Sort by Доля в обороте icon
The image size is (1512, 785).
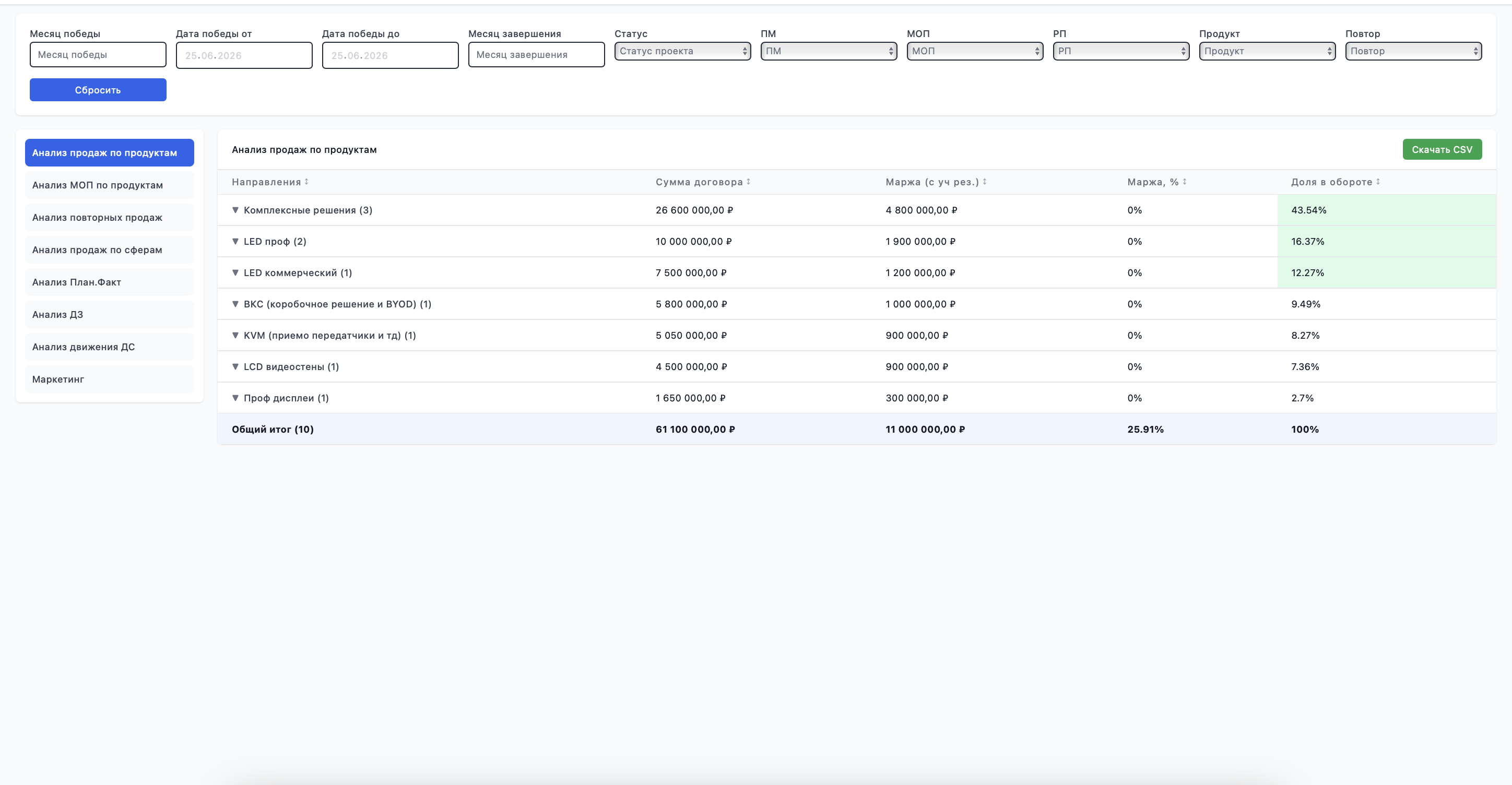tap(1378, 182)
